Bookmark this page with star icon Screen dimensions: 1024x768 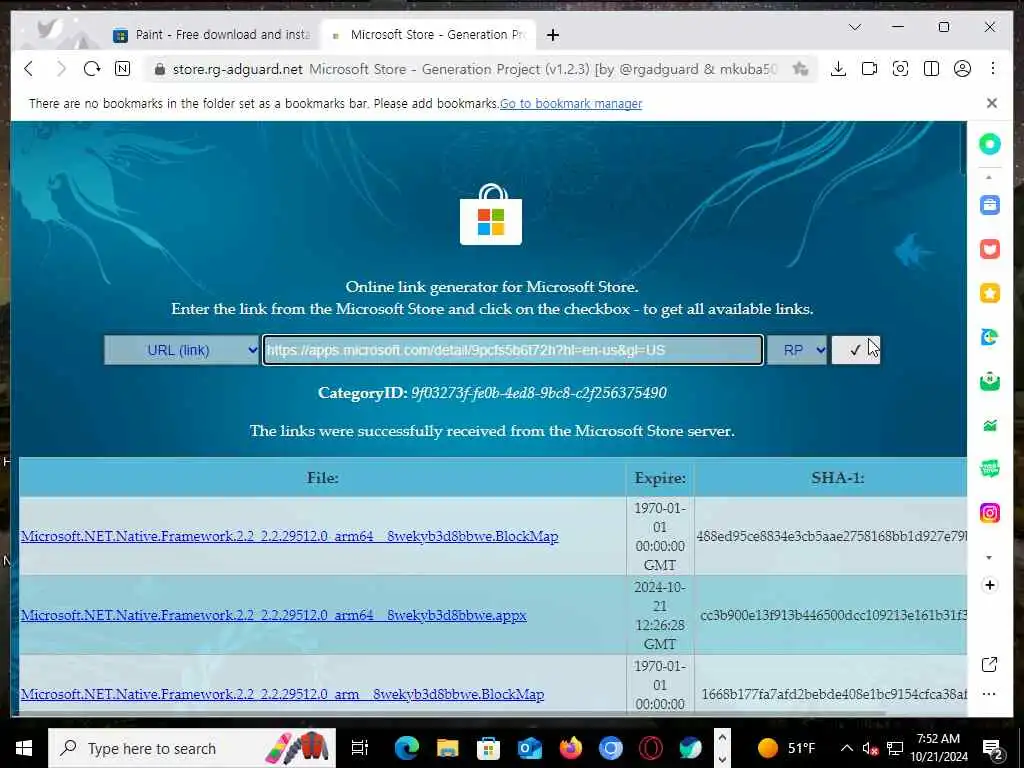pyautogui.click(x=800, y=69)
